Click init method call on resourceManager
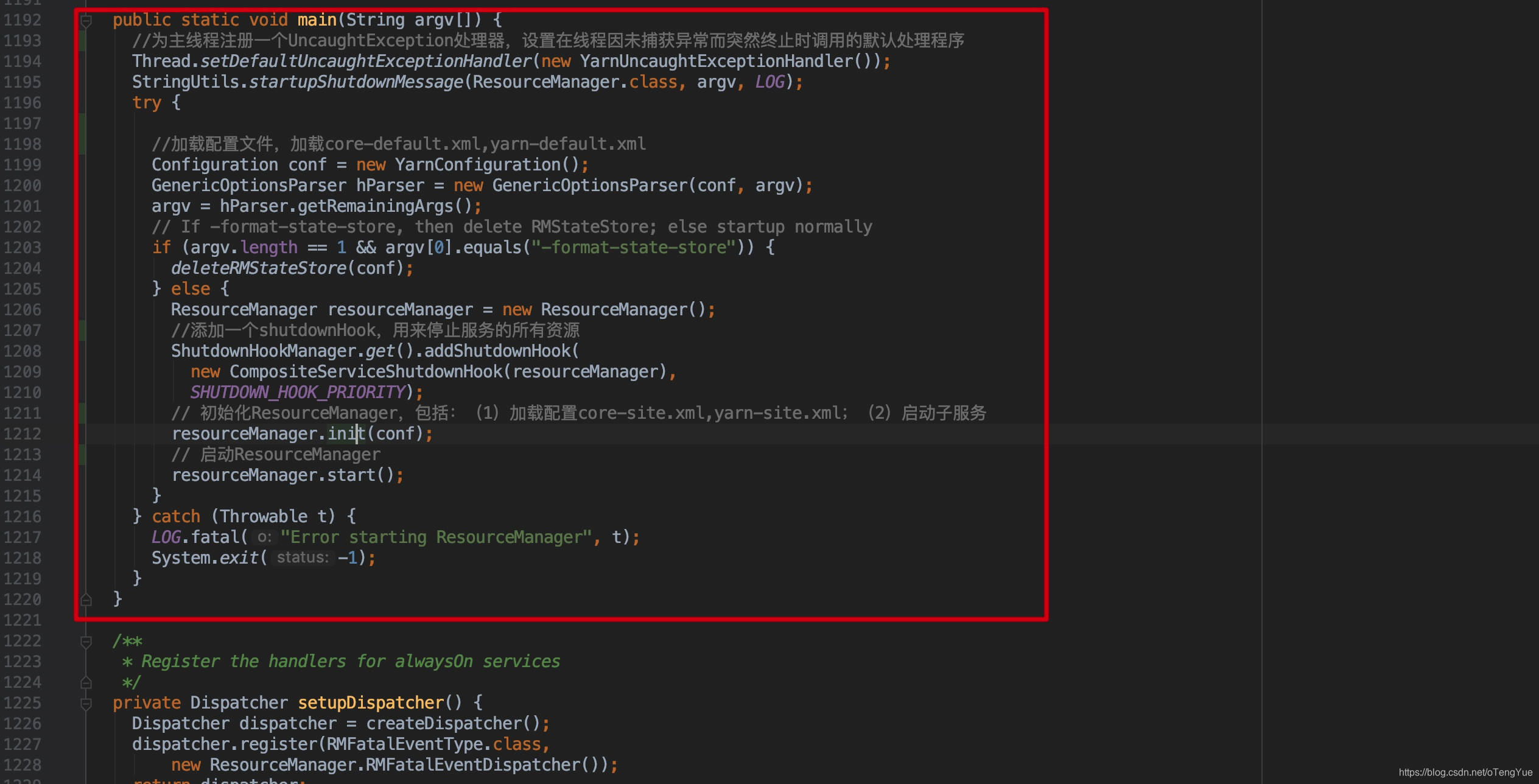The width and height of the screenshot is (1539, 784). click(x=346, y=434)
